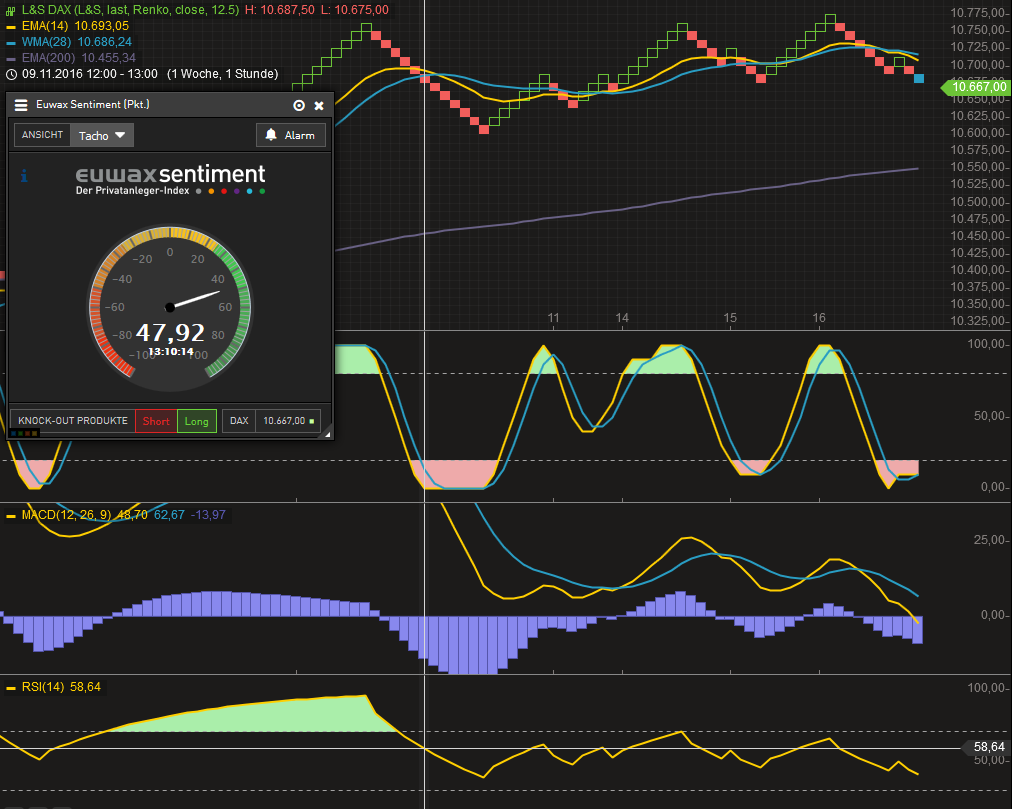Click the L&S DAX Renko legend icon
This screenshot has width=1012, height=809.
click(x=9, y=11)
